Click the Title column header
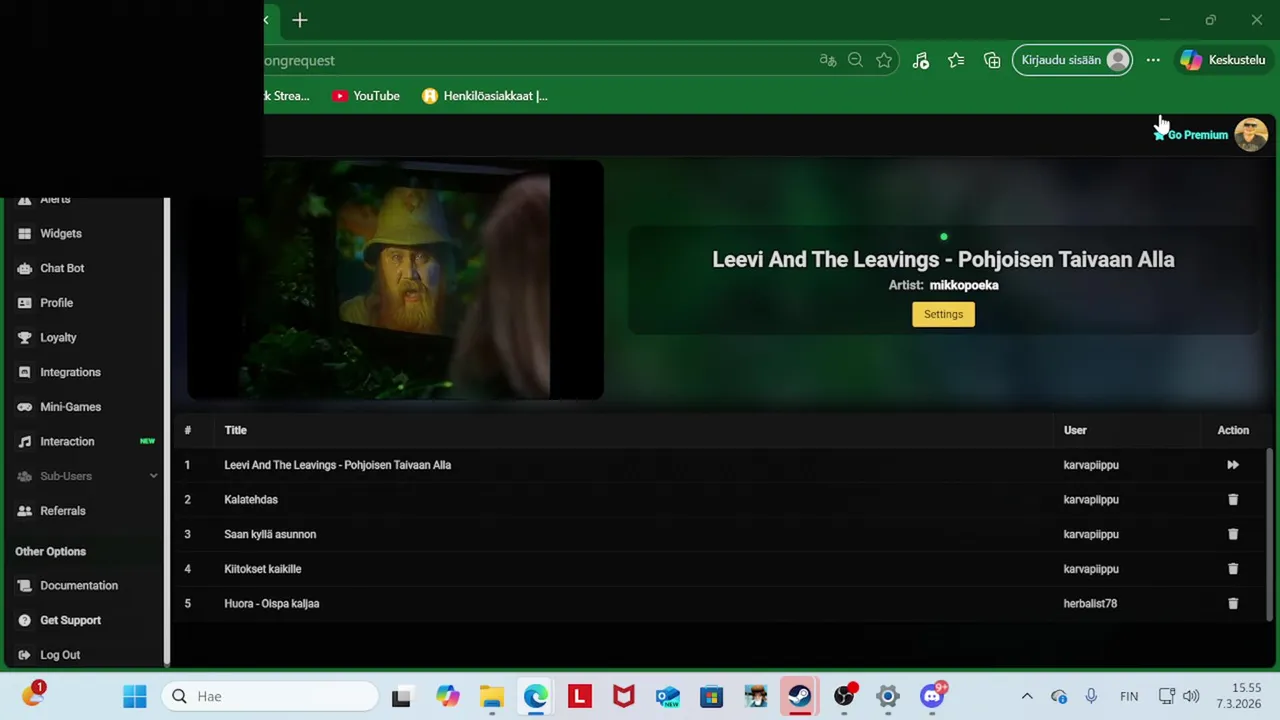The image size is (1280, 720). tap(235, 430)
